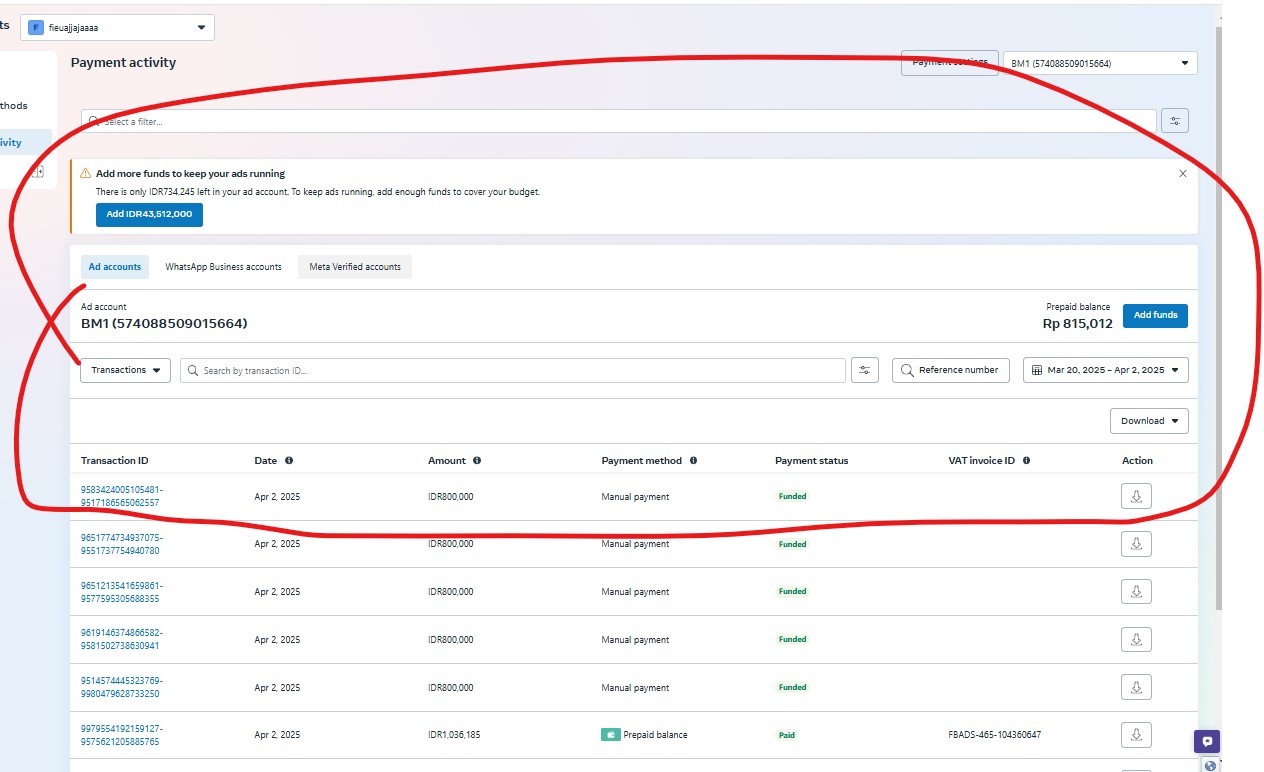Open the Mar 20 – Apr 2, 2025 date range picker
The width and height of the screenshot is (1264, 772).
(1105, 370)
